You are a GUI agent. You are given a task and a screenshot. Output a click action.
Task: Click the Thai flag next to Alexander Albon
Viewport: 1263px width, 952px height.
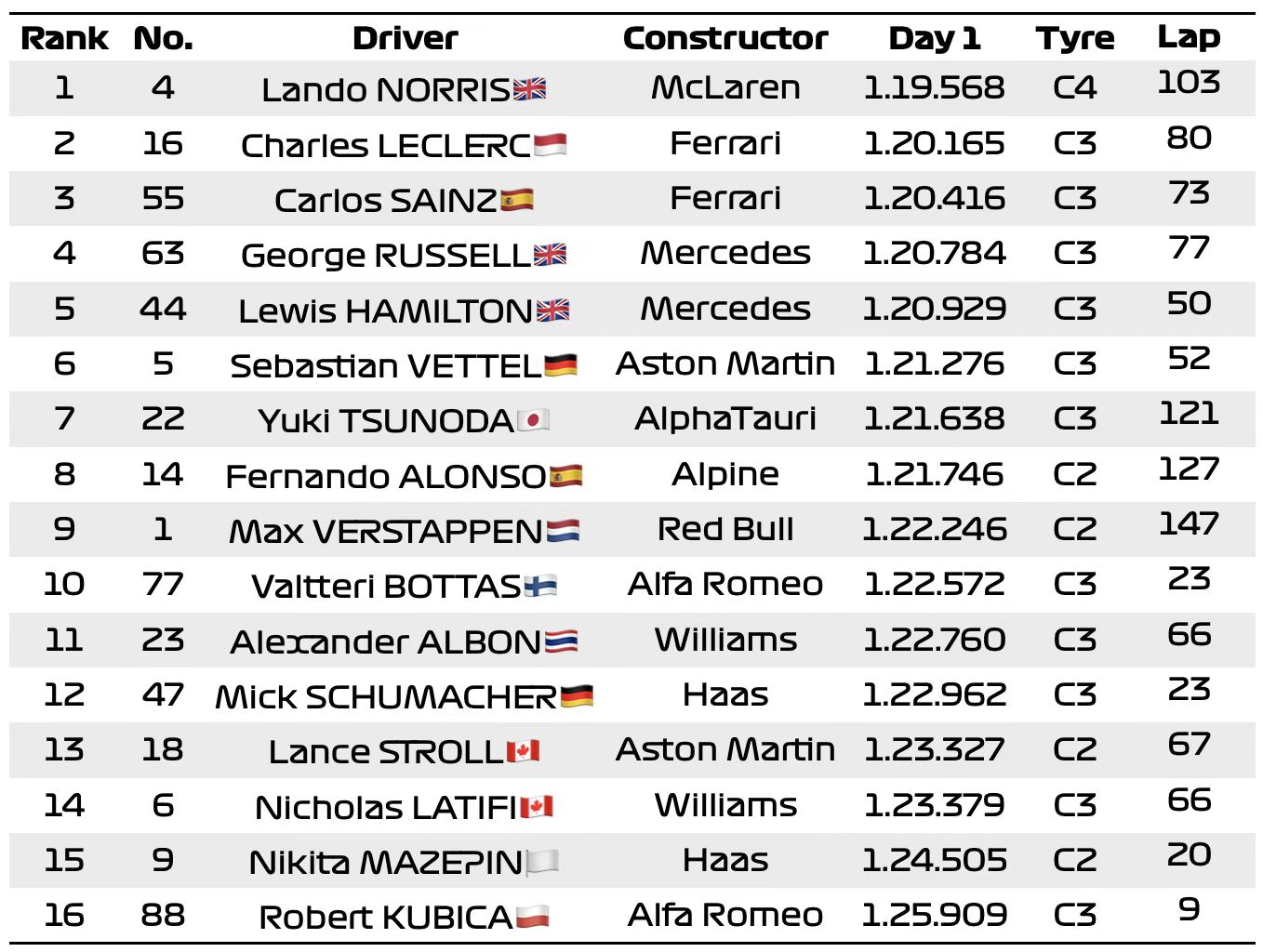[x=561, y=641]
